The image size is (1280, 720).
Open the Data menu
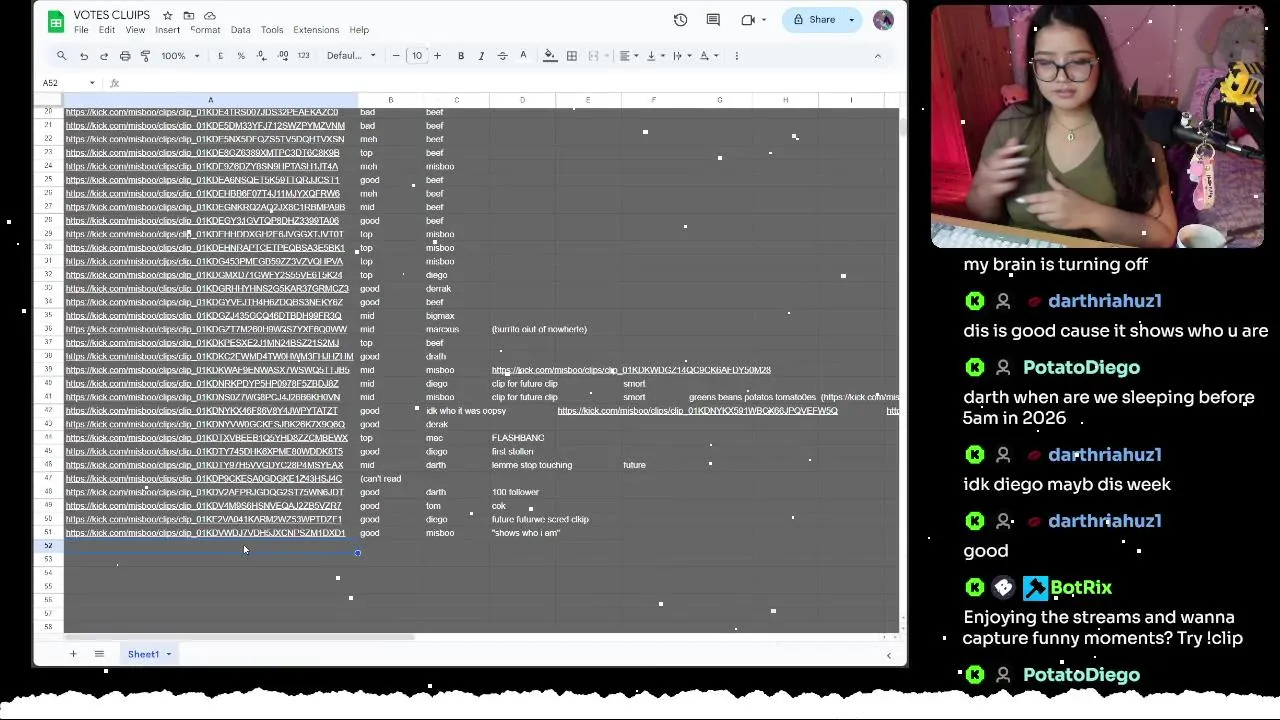pos(241,30)
